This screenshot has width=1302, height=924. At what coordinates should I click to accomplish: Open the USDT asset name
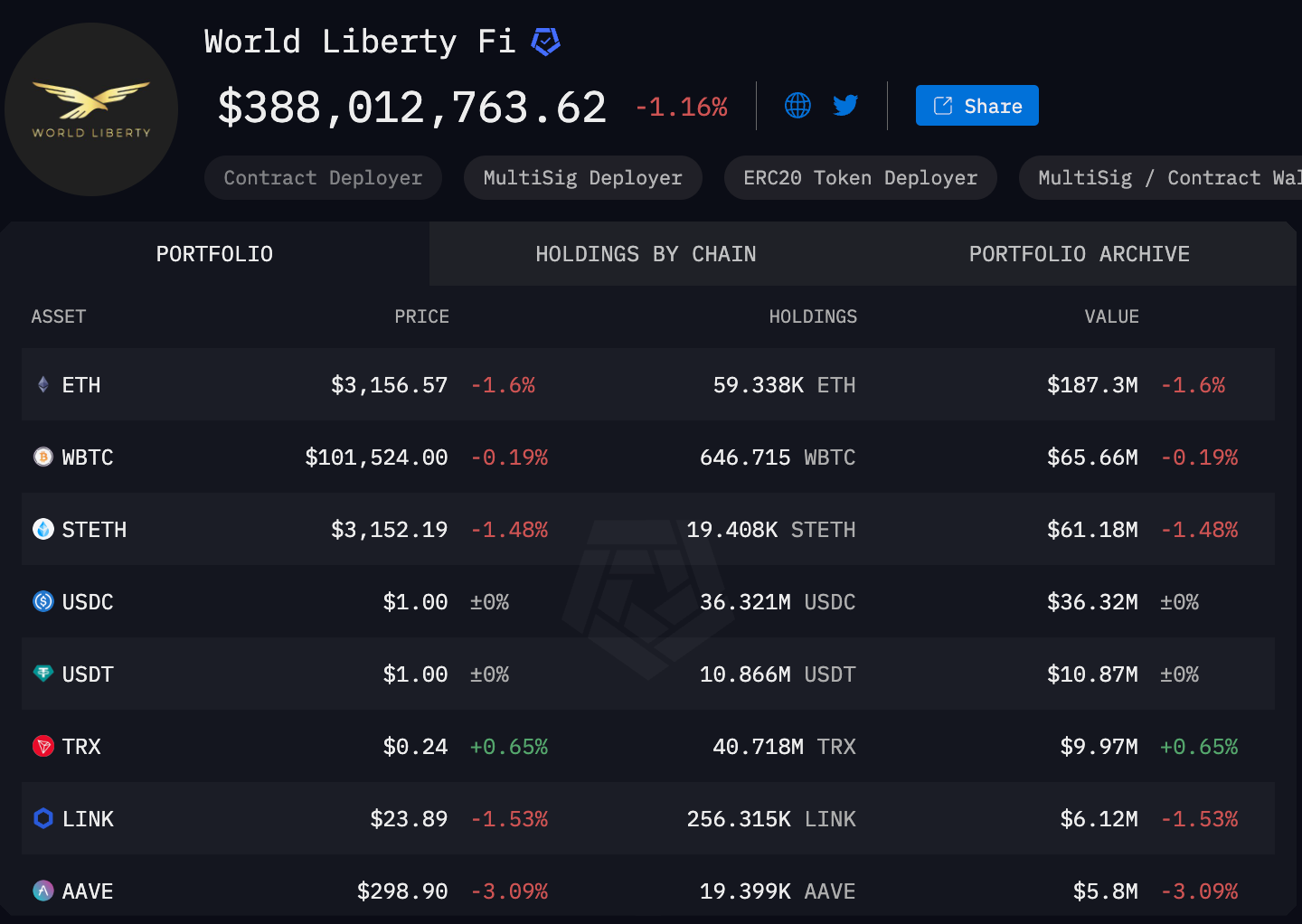point(88,674)
